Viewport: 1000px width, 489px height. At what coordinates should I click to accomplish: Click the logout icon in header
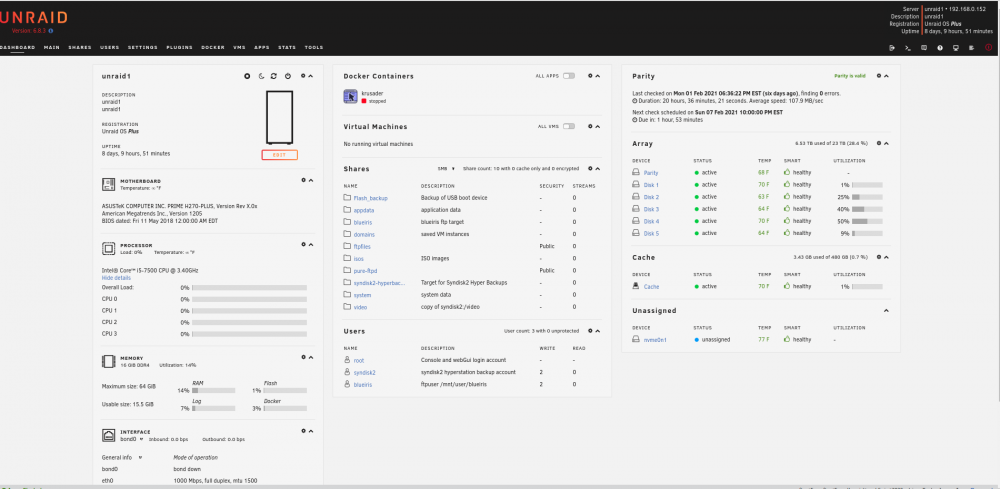tap(892, 48)
